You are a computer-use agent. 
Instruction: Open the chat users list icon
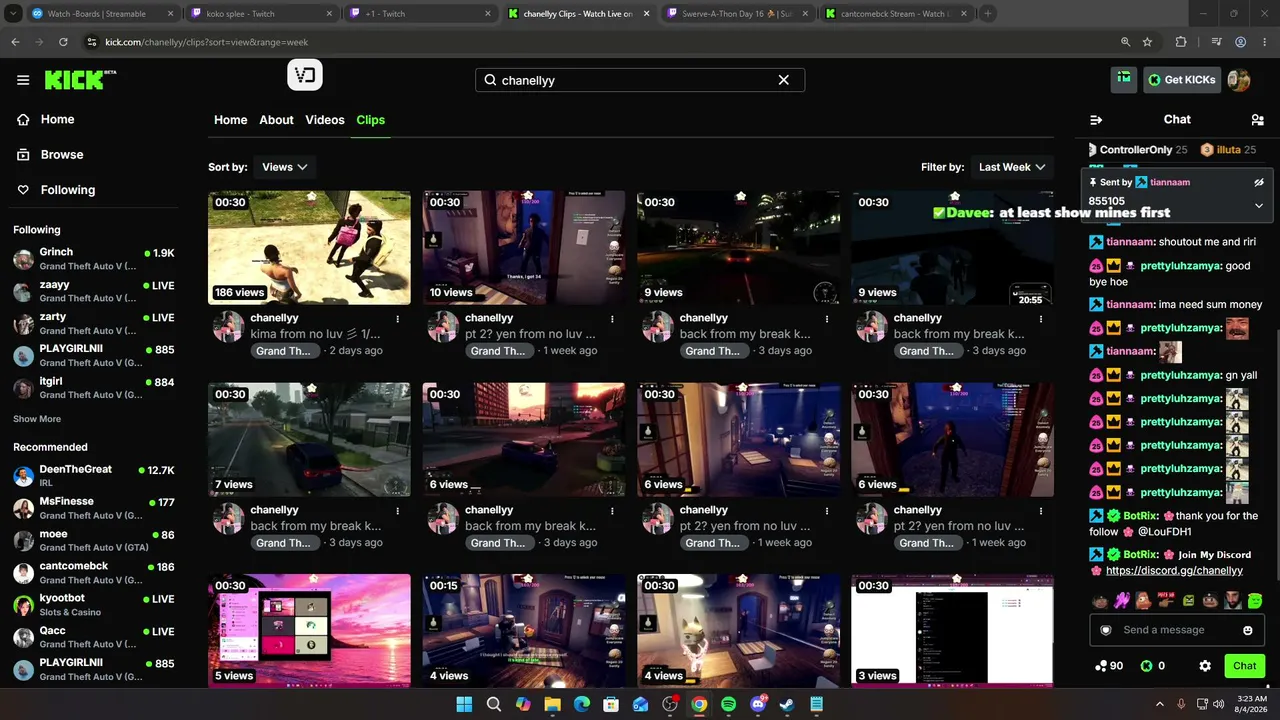pos(1258,120)
